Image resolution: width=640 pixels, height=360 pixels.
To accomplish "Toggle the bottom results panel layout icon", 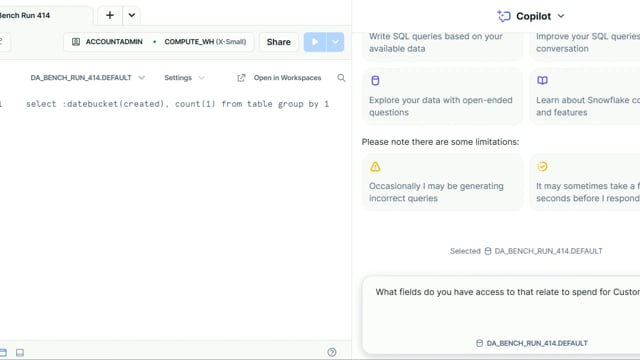I will click(x=20, y=352).
